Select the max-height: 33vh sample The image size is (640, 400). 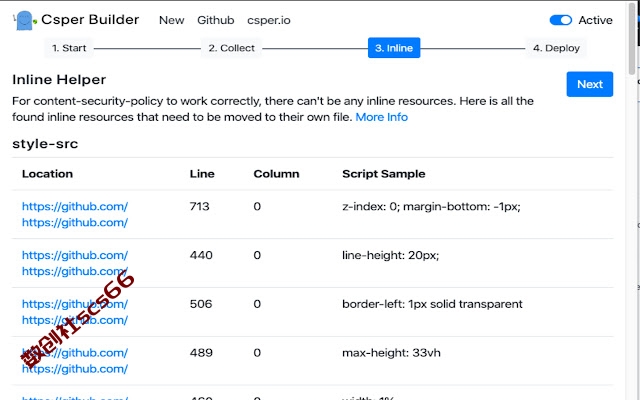(391, 353)
